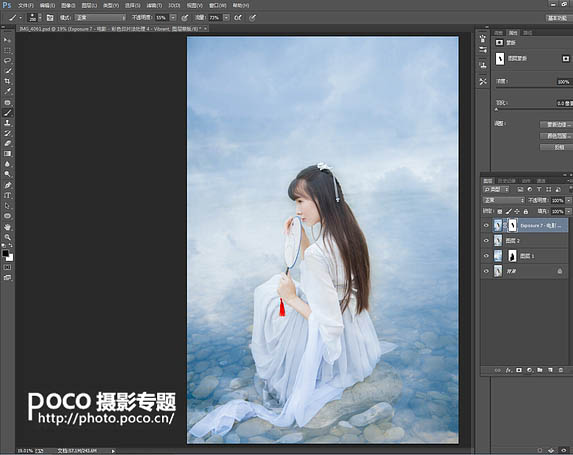Open the layer fill dropdown arrow

[x=568, y=211]
